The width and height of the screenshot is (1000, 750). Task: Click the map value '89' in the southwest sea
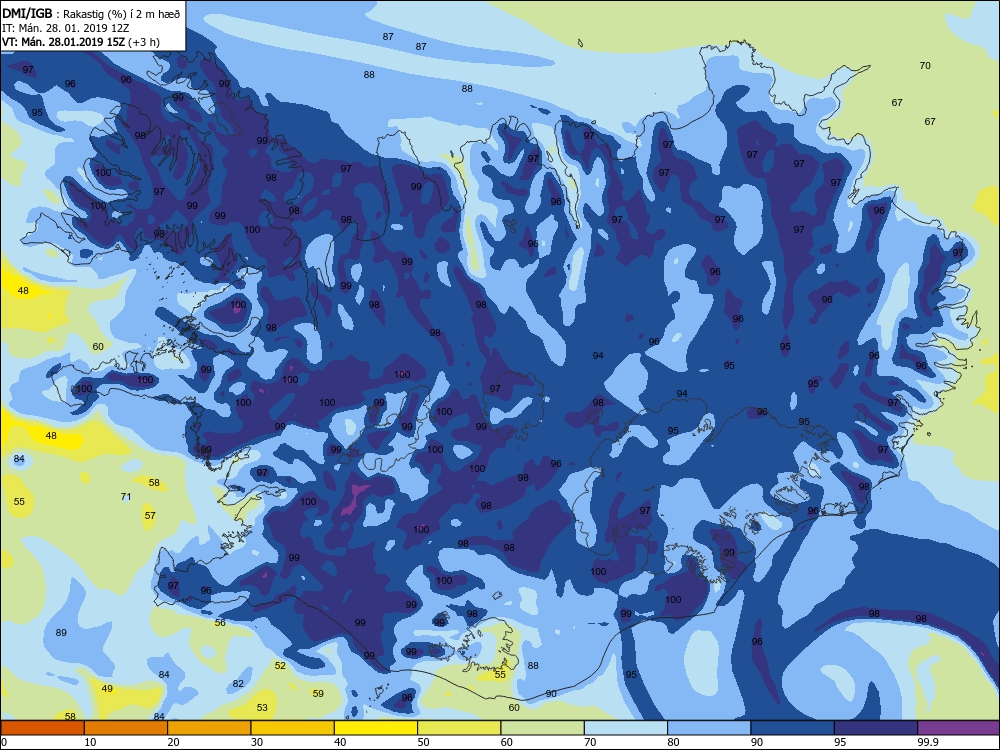[61, 633]
